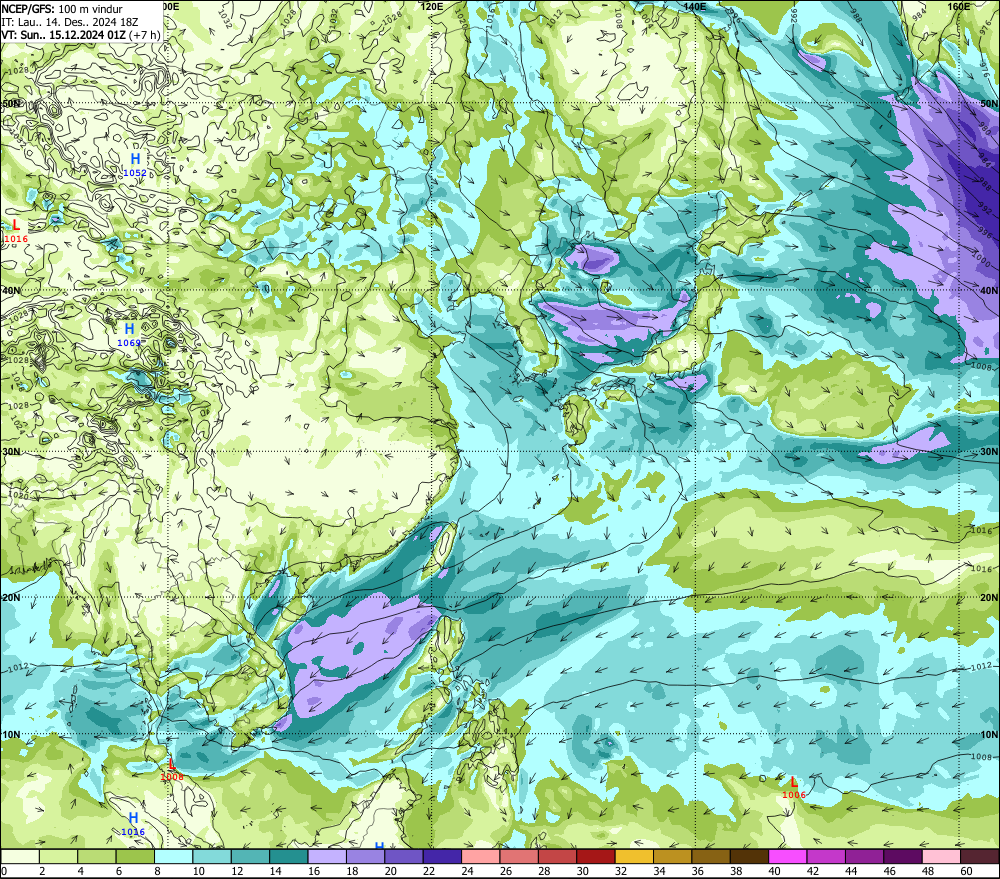Click the "NCEP/GFS: 100 m vindur" title text
Viewport: 1000px width, 879px height.
point(62,9)
